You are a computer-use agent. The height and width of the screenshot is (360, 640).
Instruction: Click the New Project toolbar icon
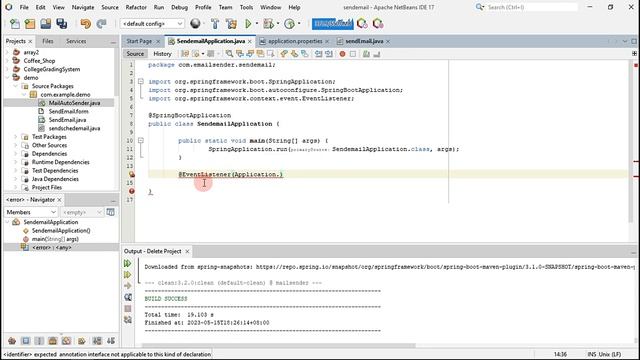pyautogui.click(x=30, y=24)
